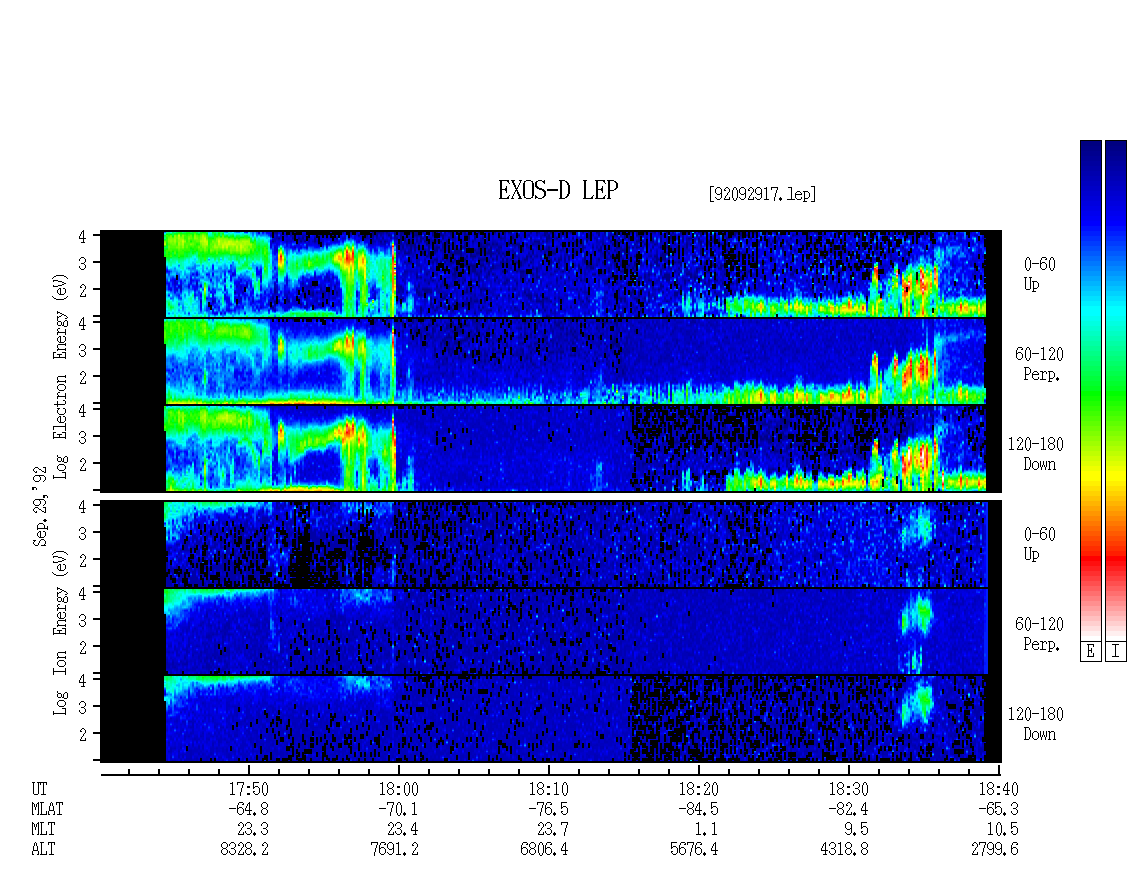Click MLAT value -70.1
The height and width of the screenshot is (875, 1130).
[399, 809]
